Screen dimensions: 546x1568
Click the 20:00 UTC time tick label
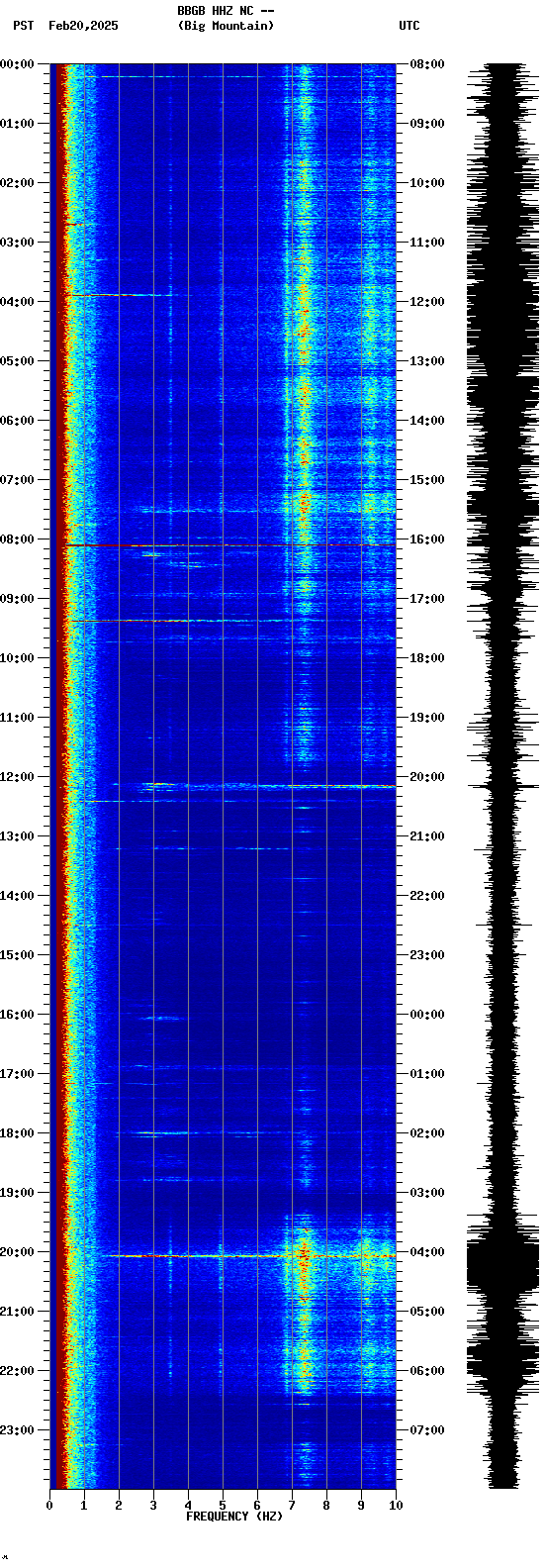427,777
